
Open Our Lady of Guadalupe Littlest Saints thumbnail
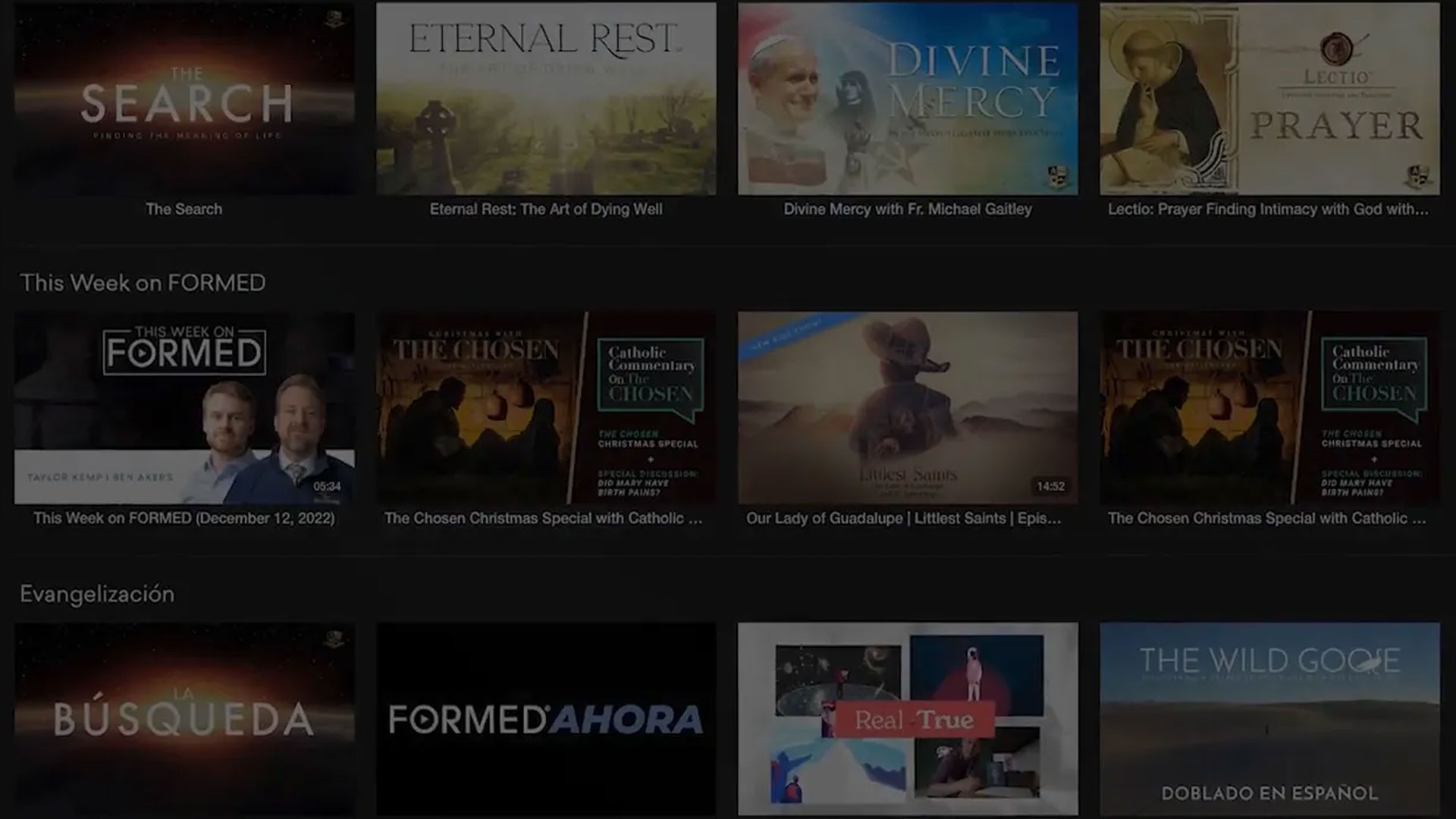pyautogui.click(x=908, y=408)
